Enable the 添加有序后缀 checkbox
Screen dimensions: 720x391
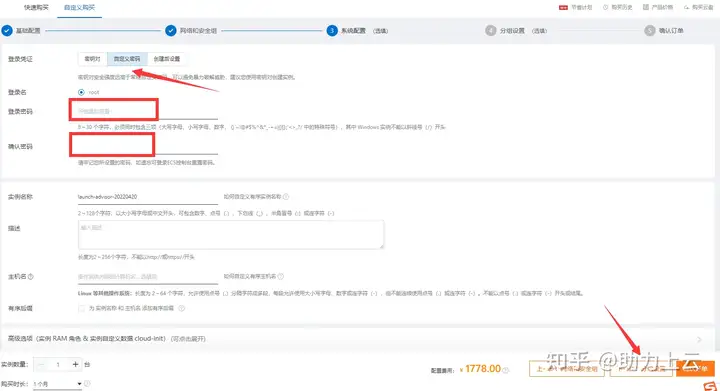click(82, 308)
